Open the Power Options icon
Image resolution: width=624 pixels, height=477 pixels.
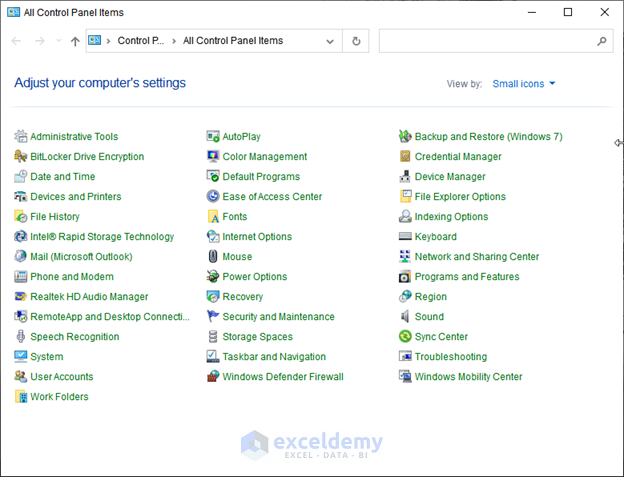[x=213, y=277]
